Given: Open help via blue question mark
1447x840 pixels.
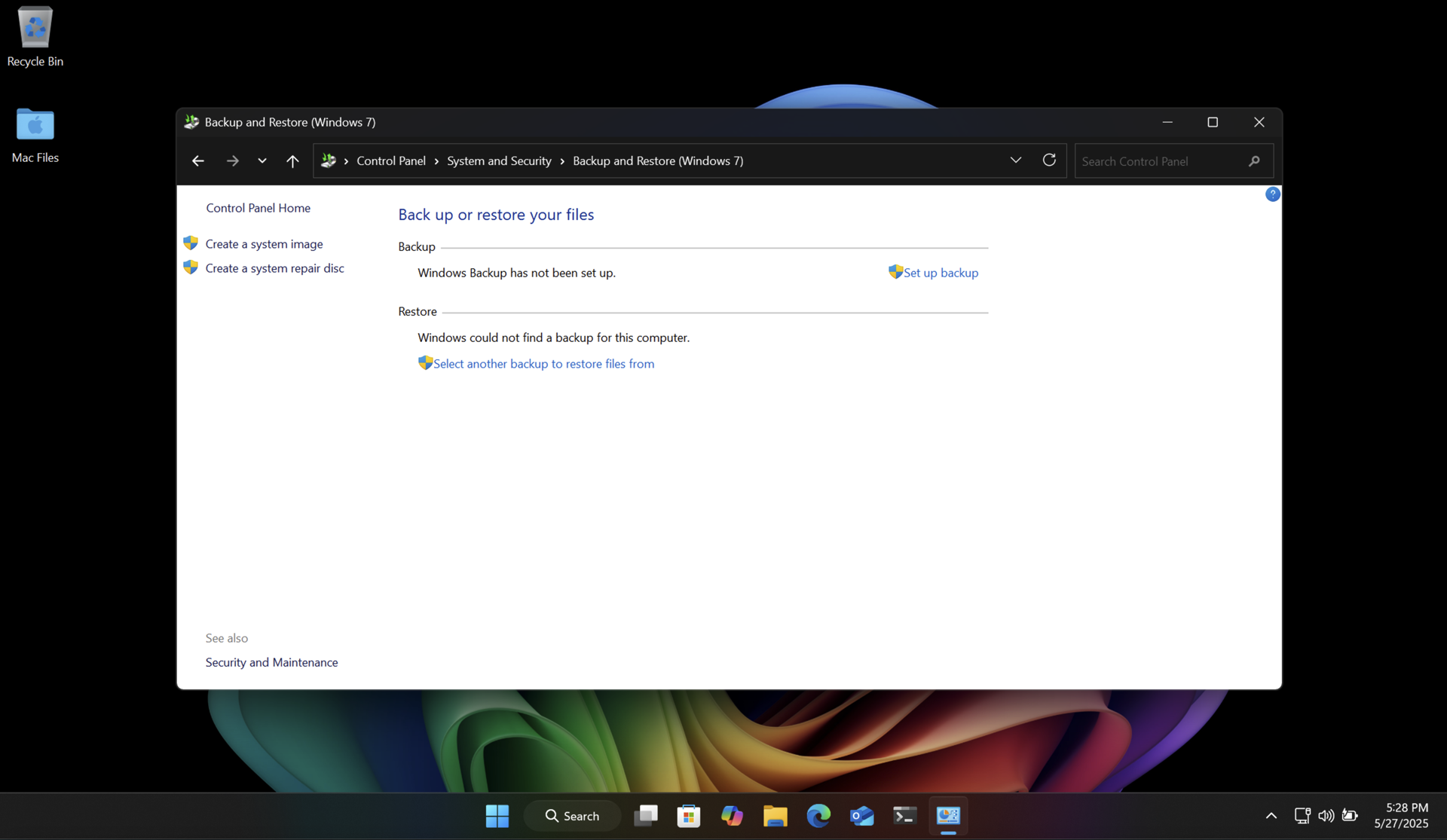Looking at the screenshot, I should 1272,194.
